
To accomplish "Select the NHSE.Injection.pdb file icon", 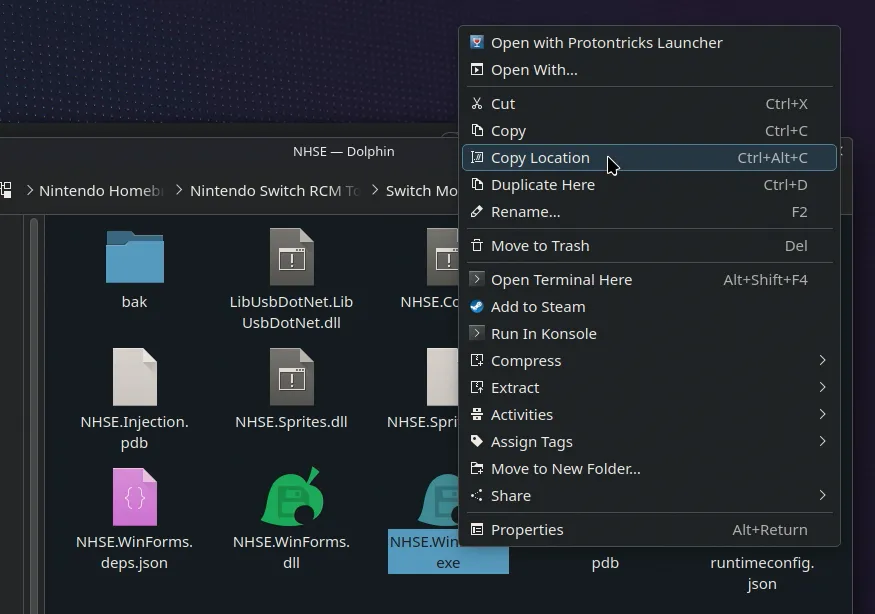I will pyautogui.click(x=134, y=377).
